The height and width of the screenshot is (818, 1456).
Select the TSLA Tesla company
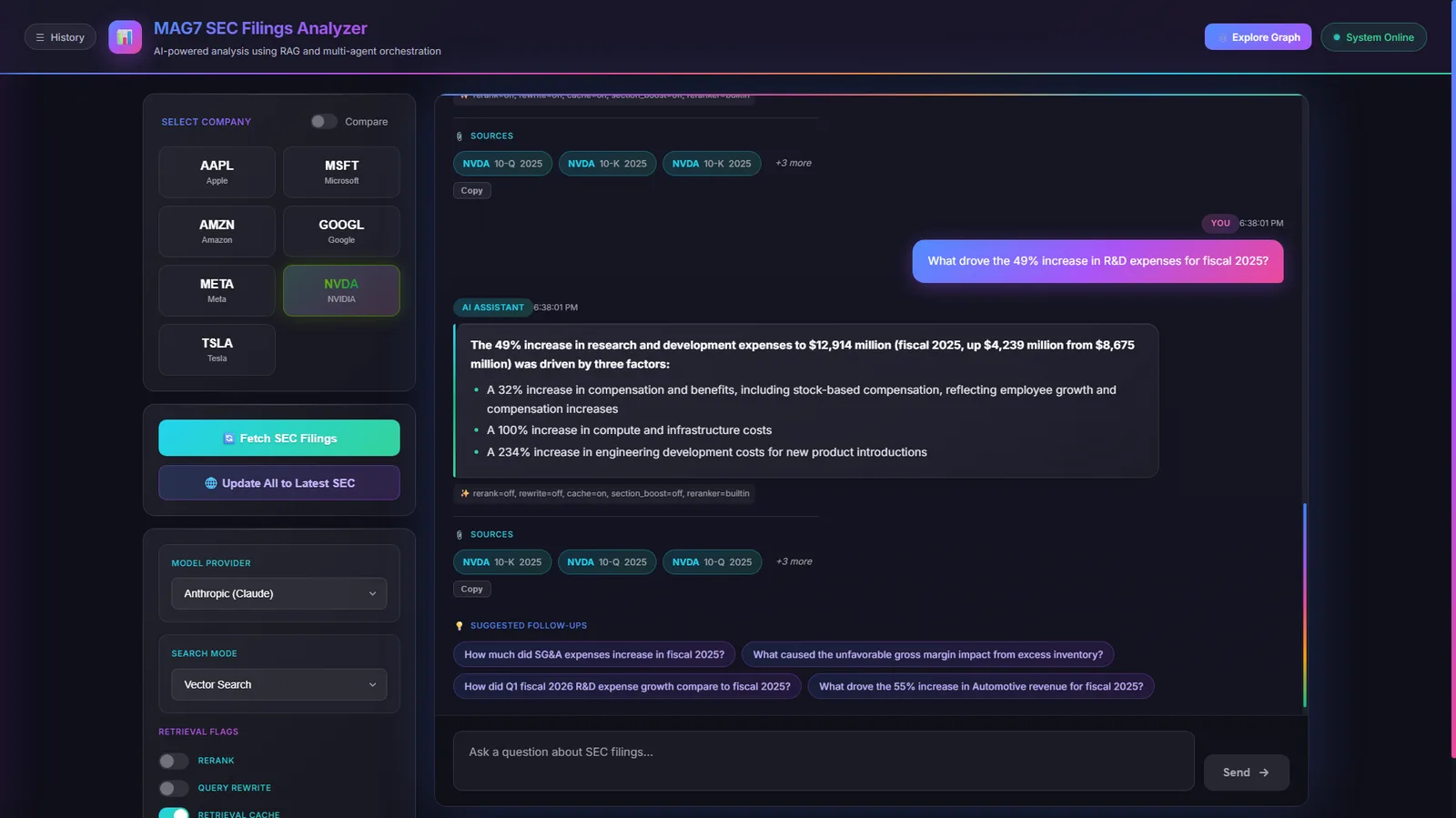(x=217, y=349)
